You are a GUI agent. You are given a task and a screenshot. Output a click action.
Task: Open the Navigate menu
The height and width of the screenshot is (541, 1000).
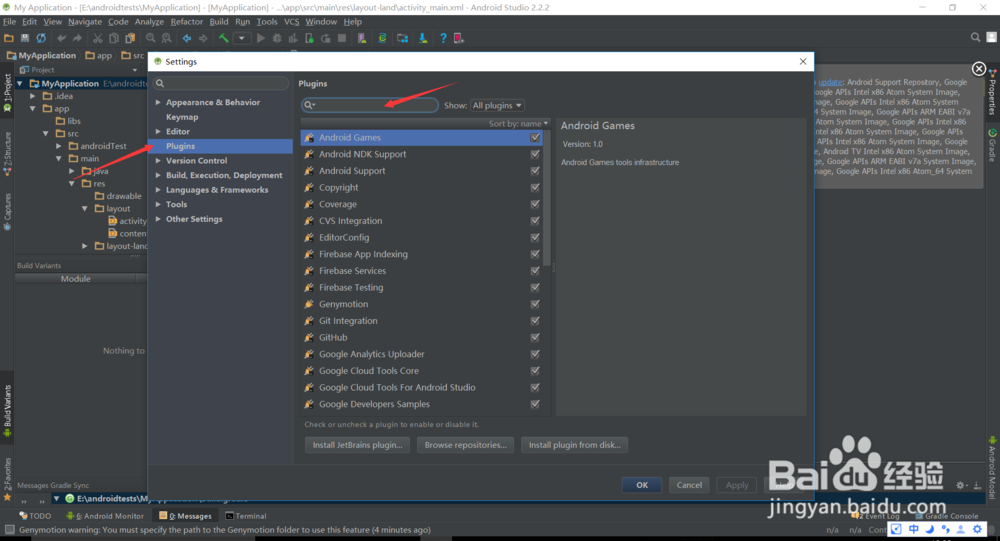pos(85,22)
